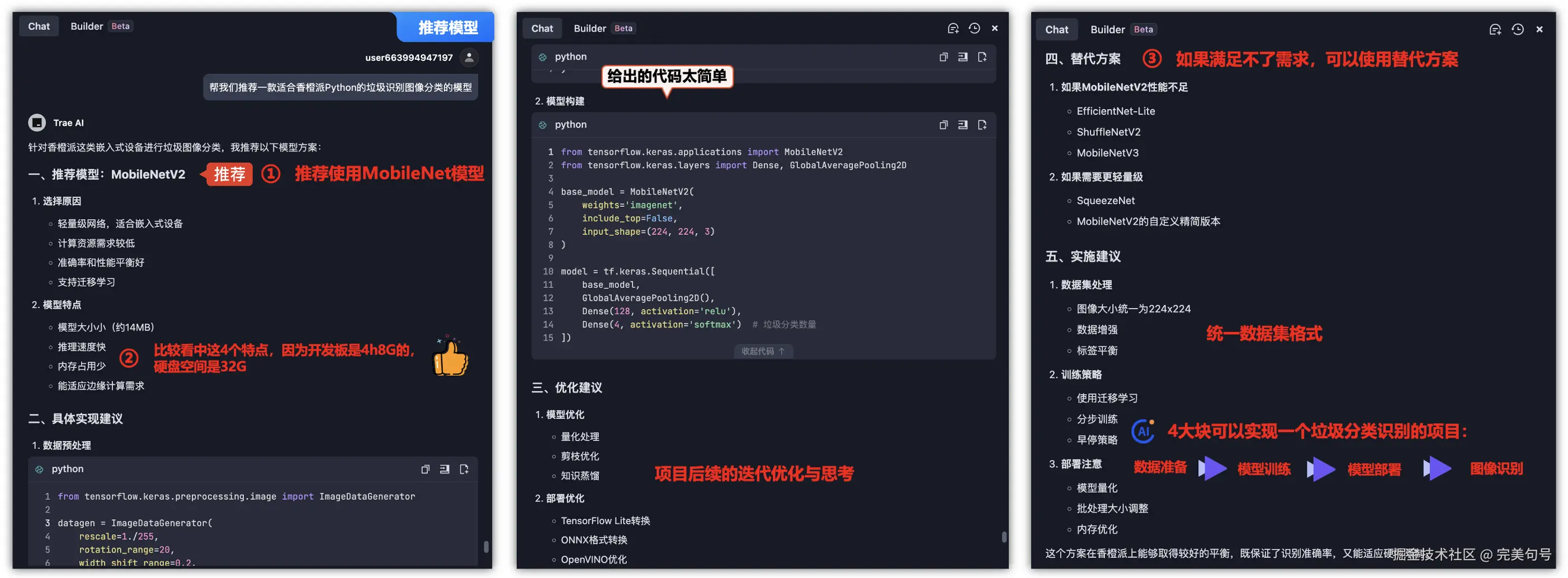Click the user avatar beside user663994947197
The image size is (1568, 578).
(x=469, y=57)
